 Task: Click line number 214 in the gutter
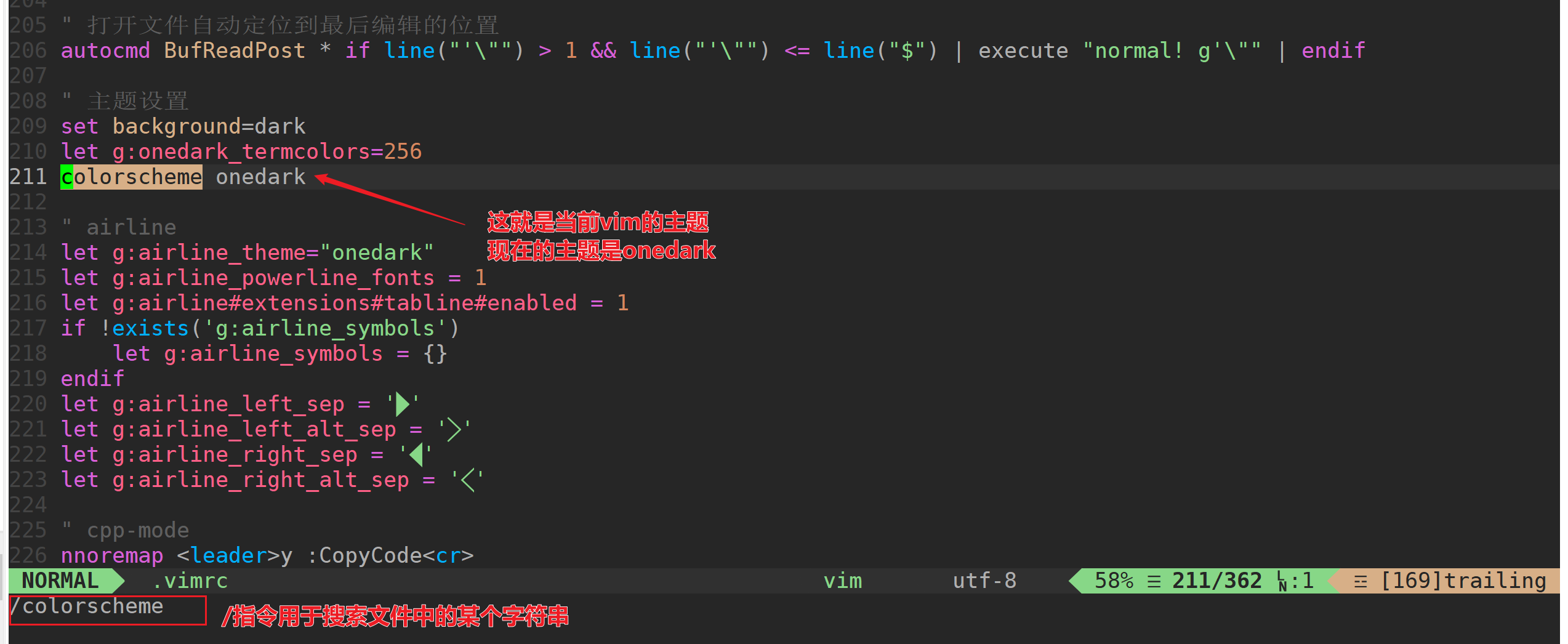pos(28,252)
